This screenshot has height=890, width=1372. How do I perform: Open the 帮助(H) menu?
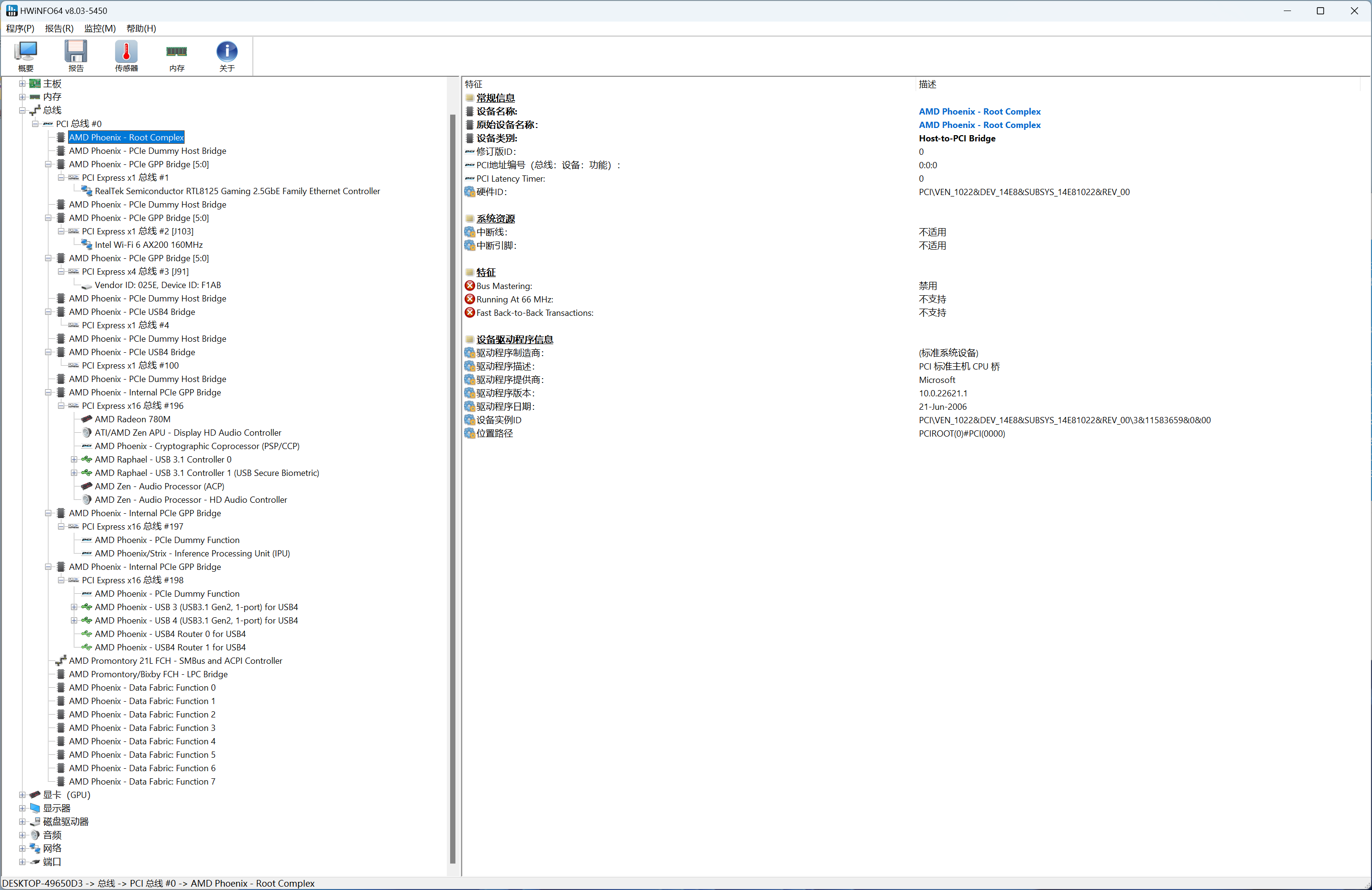141,28
